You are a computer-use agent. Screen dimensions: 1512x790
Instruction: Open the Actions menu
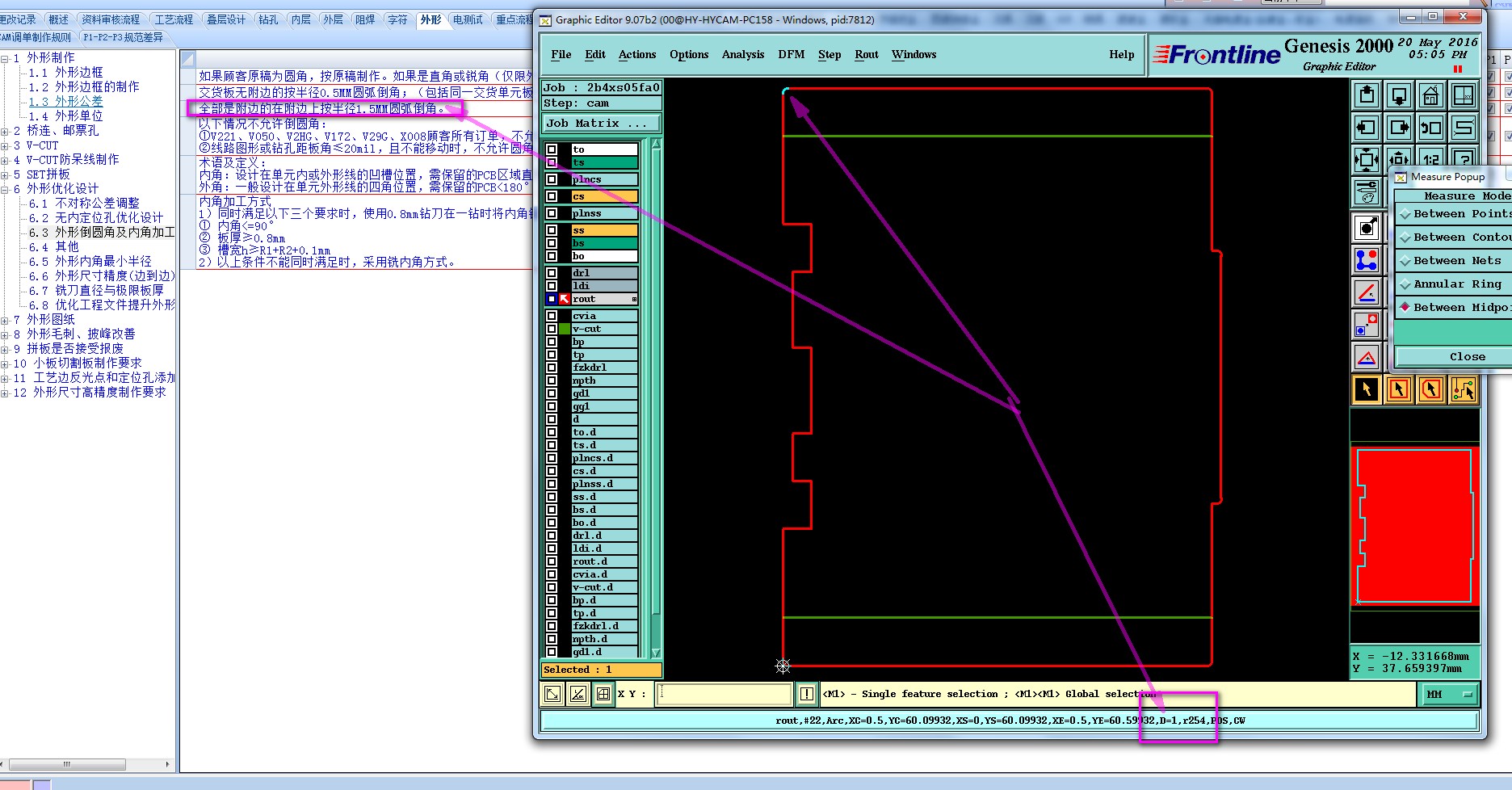[x=637, y=54]
